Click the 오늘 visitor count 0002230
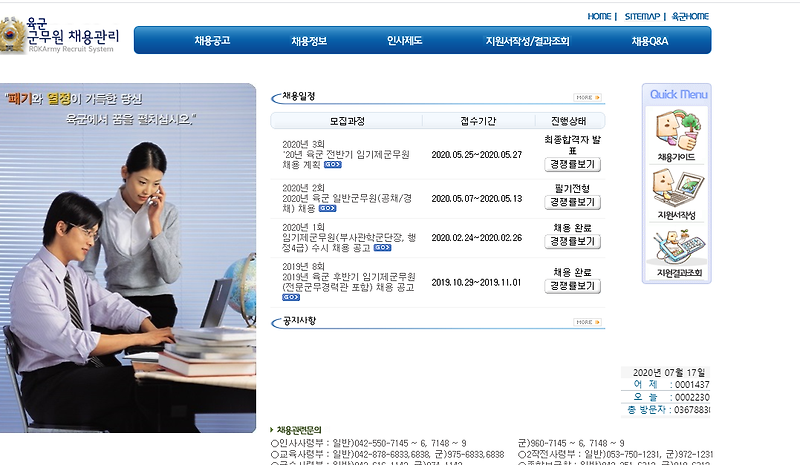This screenshot has width=800, height=465. [692, 397]
